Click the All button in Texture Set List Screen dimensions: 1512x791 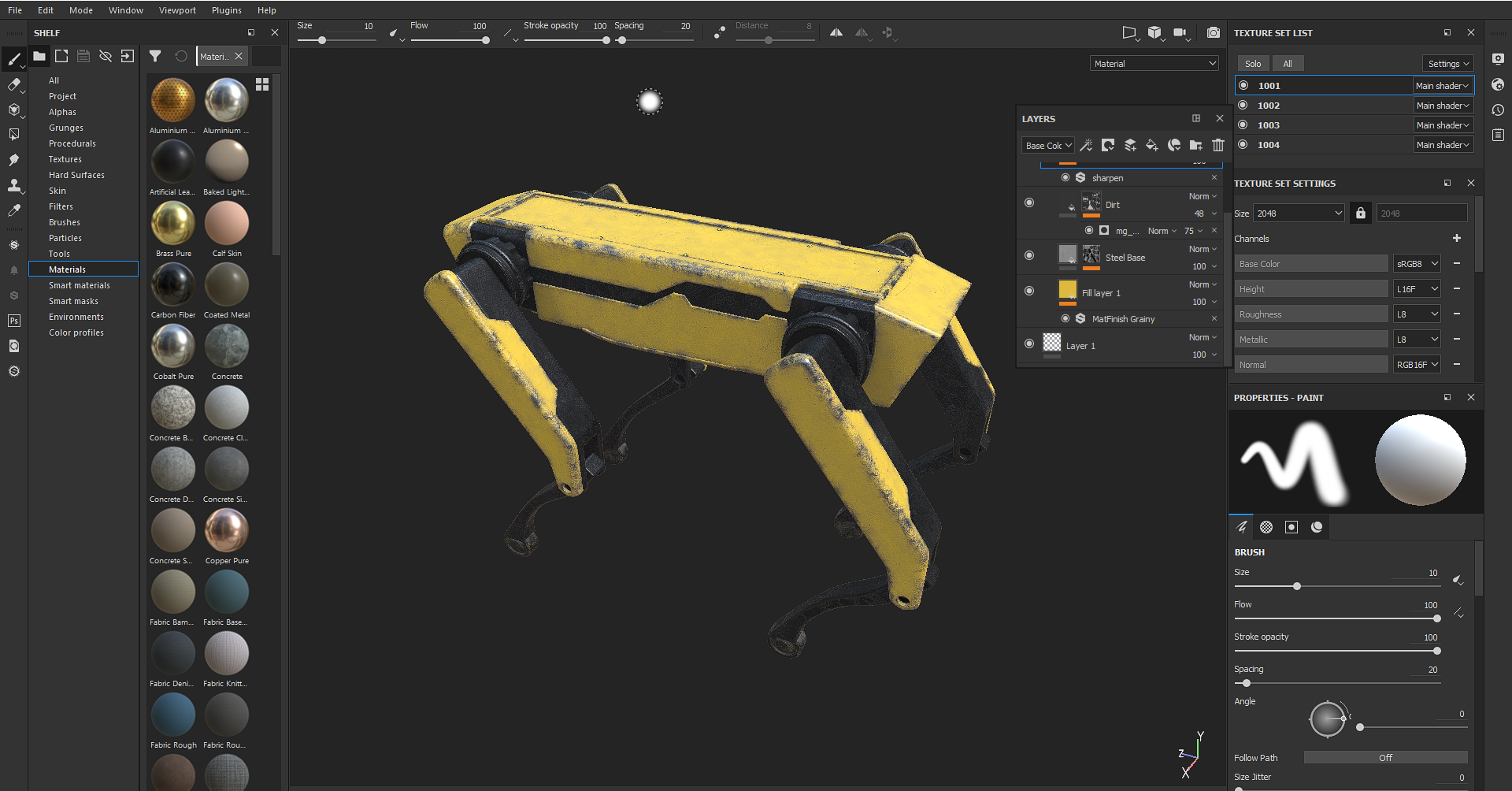point(1288,63)
